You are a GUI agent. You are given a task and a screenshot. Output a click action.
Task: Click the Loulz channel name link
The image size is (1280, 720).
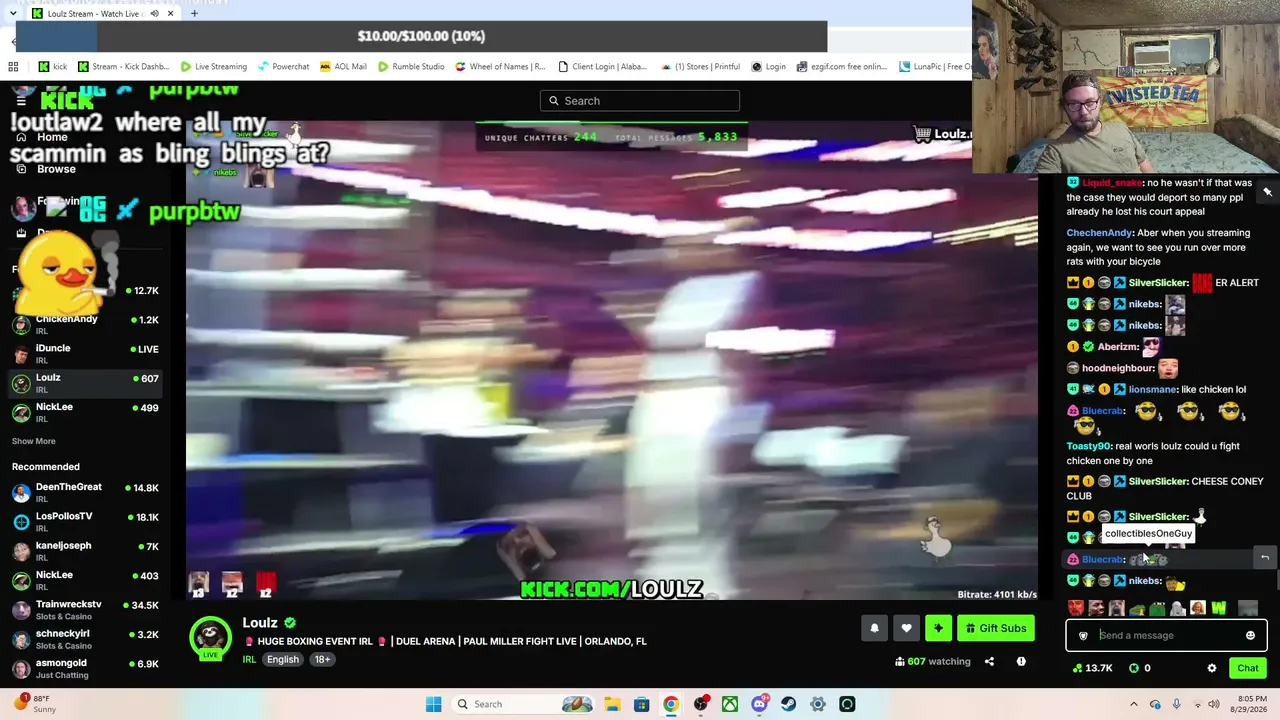[x=260, y=623]
